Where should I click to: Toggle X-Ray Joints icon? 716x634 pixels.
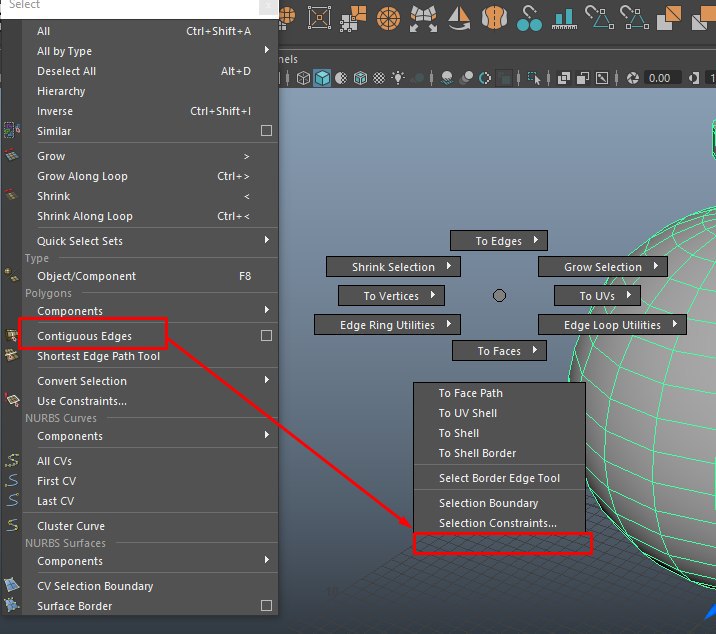click(602, 78)
